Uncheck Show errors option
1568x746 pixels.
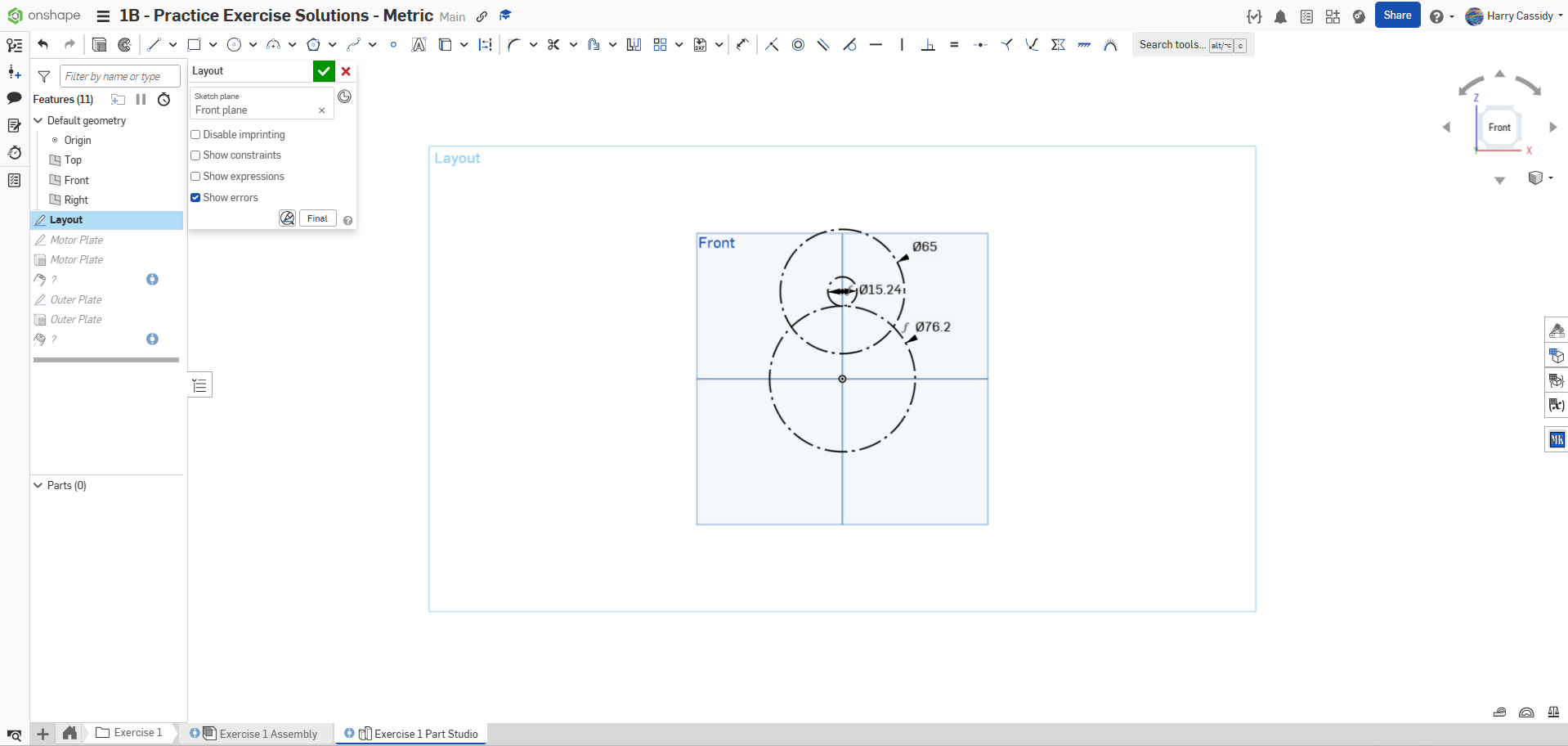tap(195, 198)
